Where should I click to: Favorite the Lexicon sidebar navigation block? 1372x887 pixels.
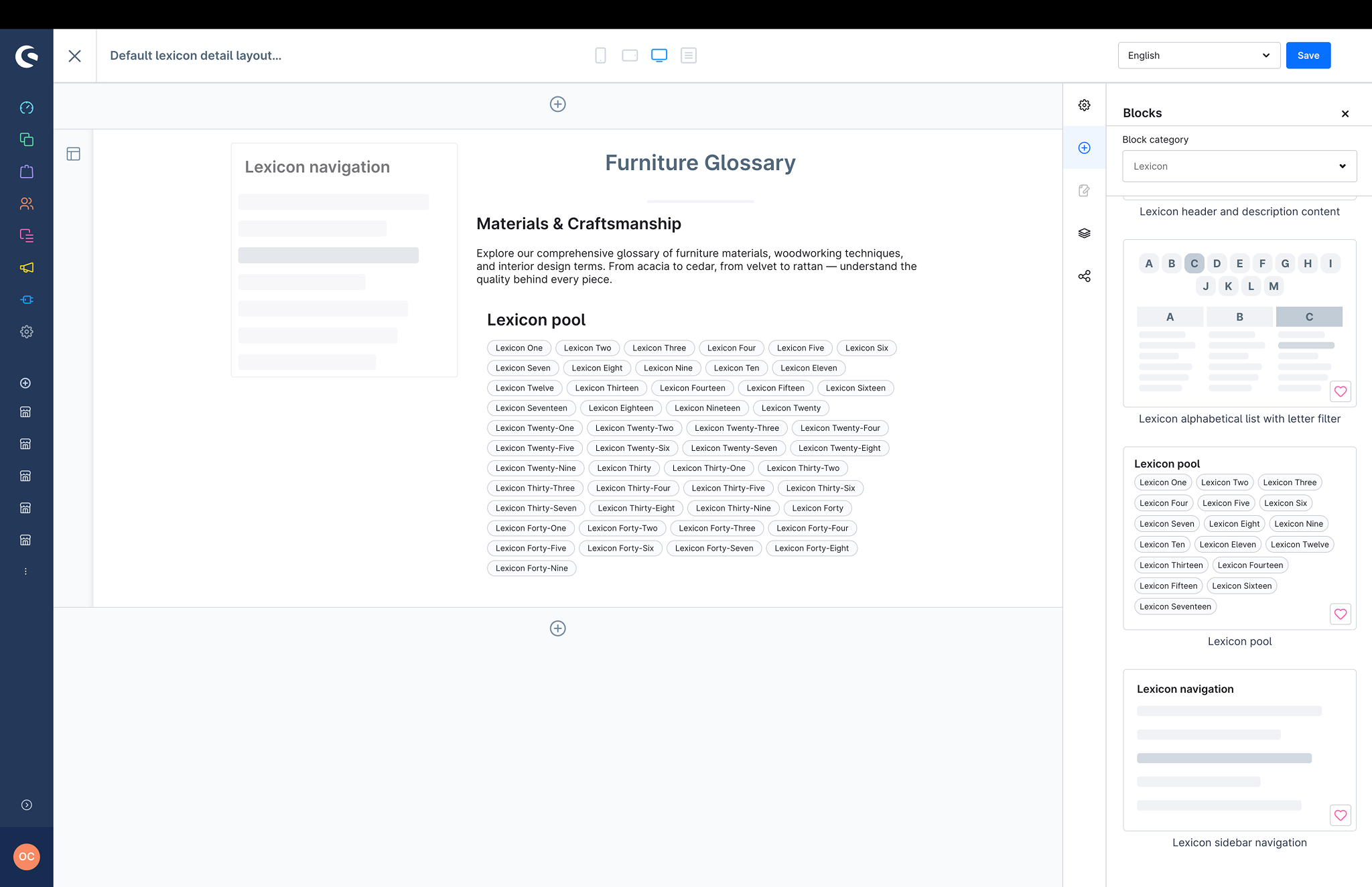(x=1341, y=815)
